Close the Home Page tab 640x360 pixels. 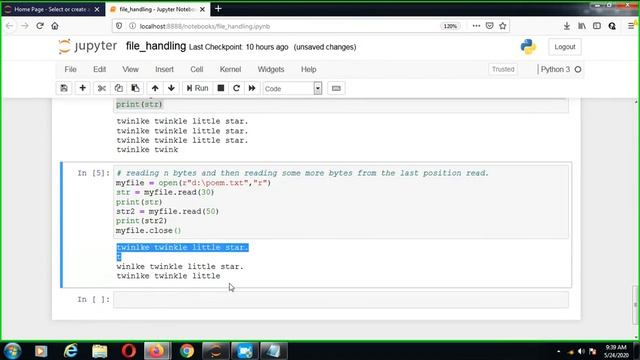pyautogui.click(x=97, y=9)
